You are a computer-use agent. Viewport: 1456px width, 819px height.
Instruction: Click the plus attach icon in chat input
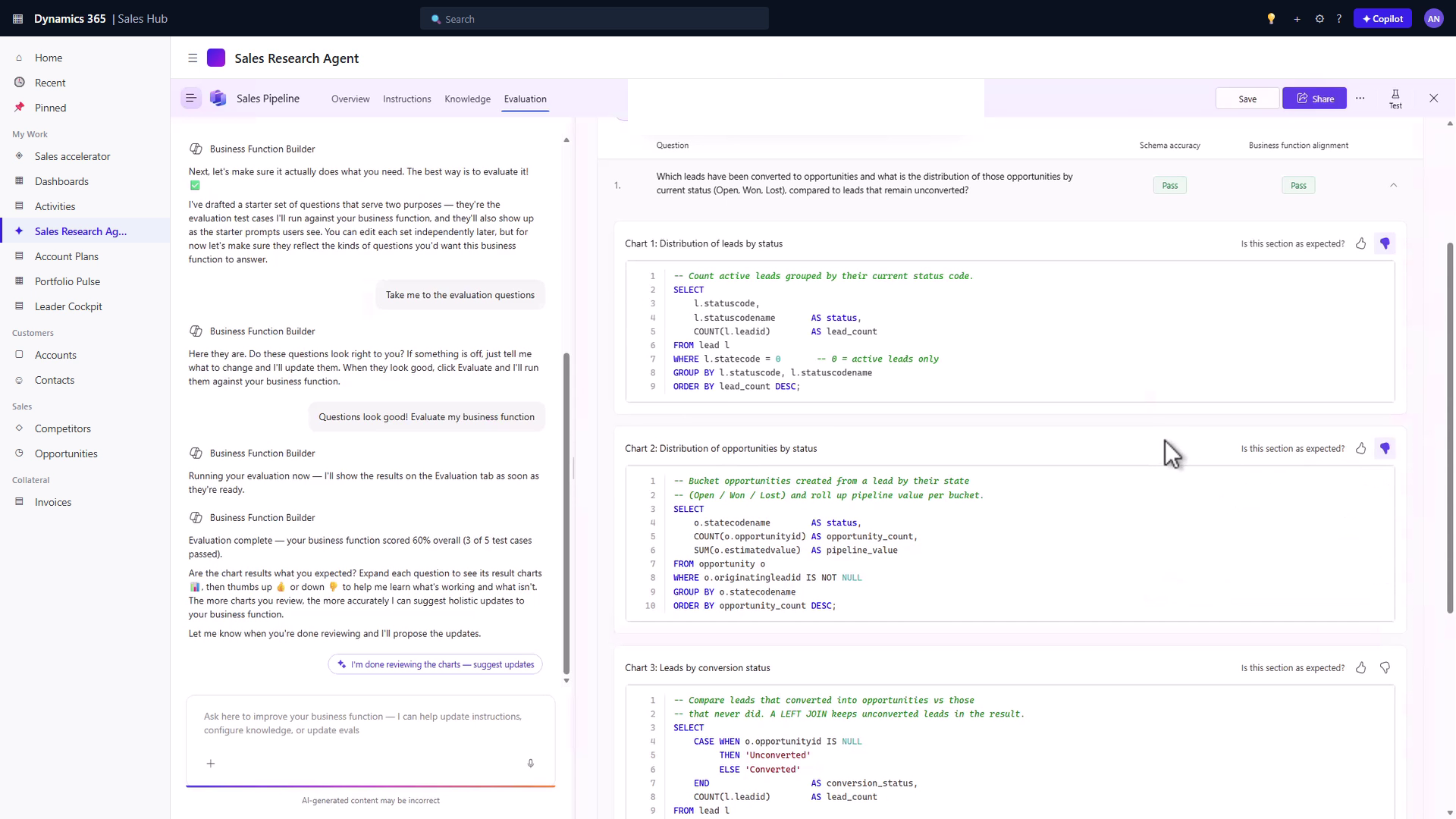coord(211,764)
